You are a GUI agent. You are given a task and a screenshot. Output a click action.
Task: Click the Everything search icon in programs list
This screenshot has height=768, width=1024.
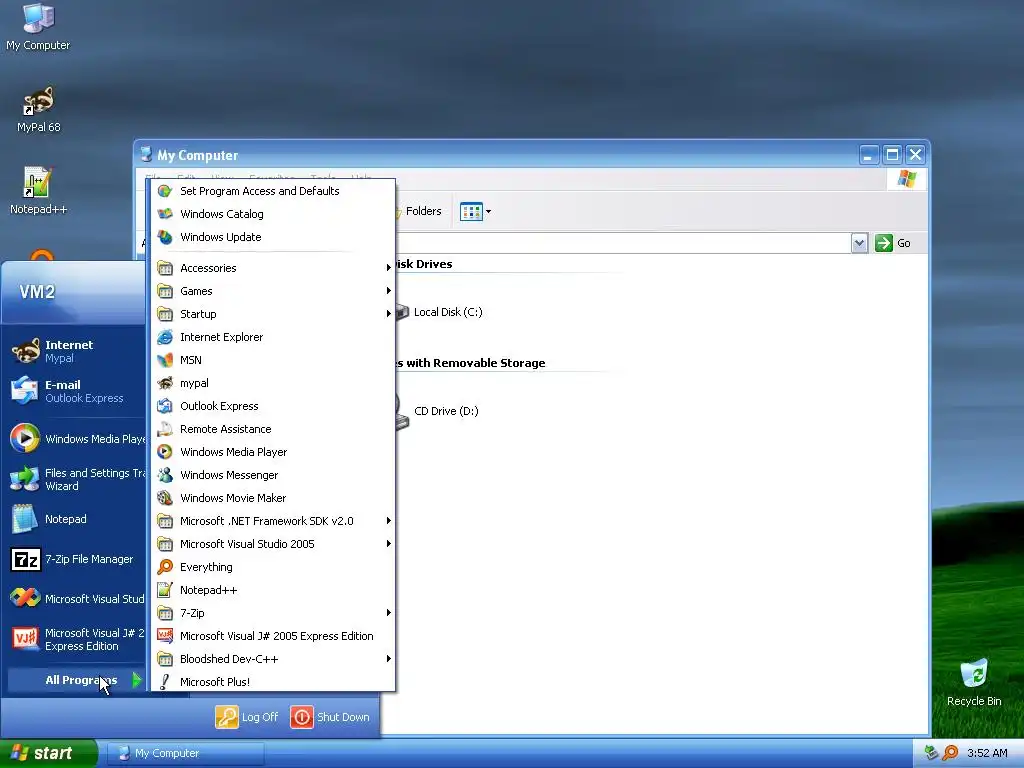point(165,567)
